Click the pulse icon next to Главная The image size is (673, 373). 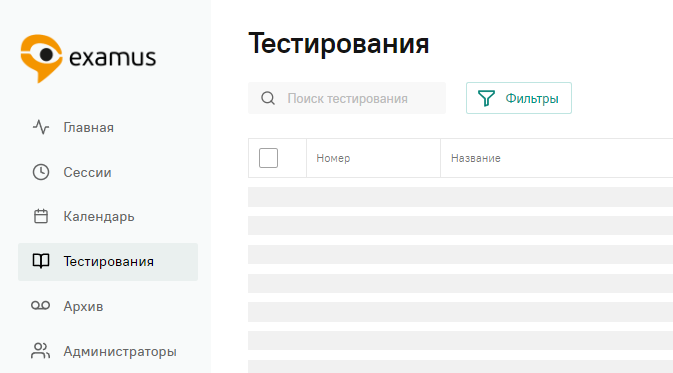tap(41, 127)
